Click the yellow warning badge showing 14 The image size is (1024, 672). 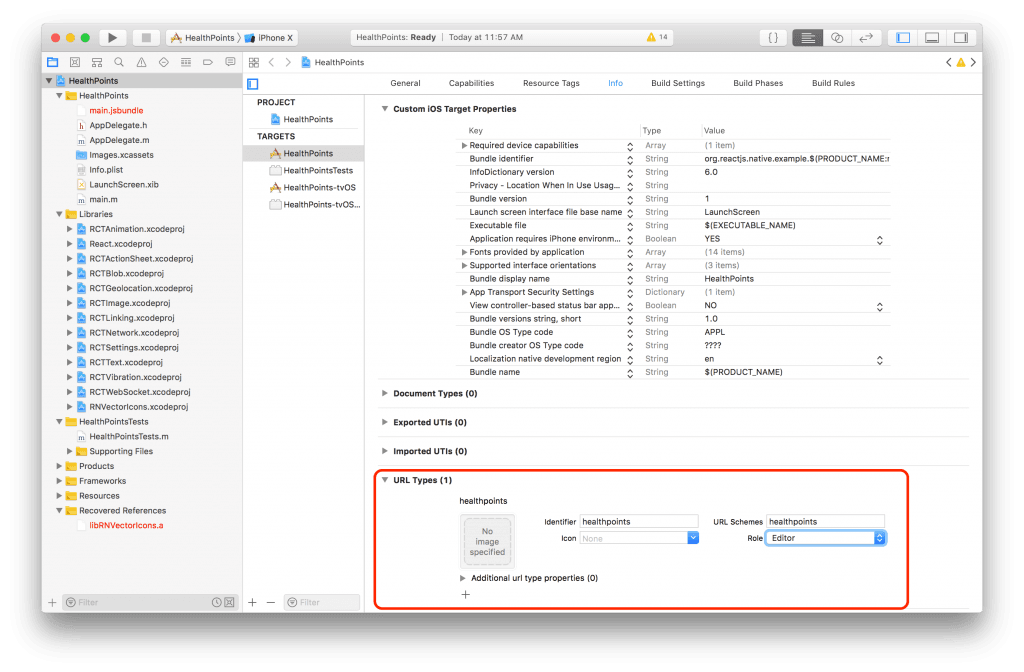(x=657, y=37)
